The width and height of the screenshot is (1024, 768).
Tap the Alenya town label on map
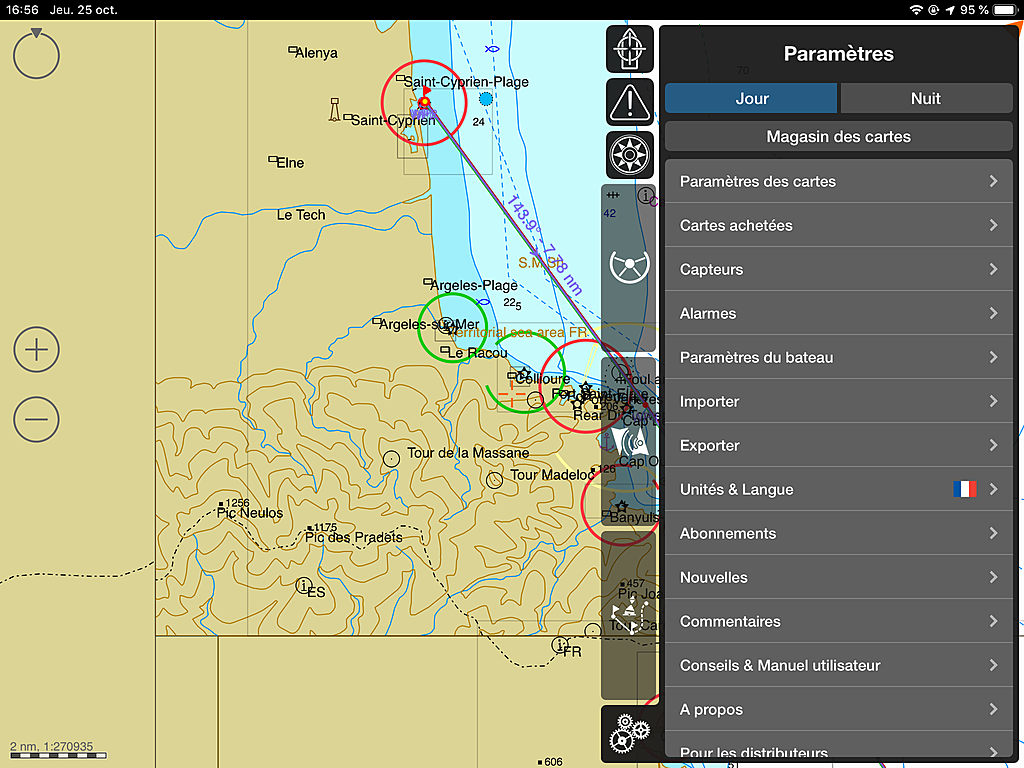click(316, 53)
